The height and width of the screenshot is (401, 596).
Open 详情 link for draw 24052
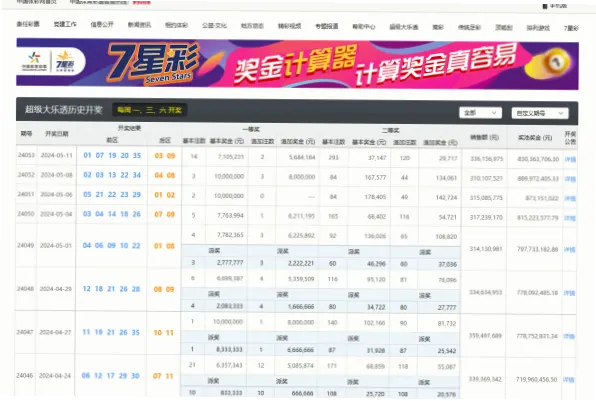coord(570,179)
